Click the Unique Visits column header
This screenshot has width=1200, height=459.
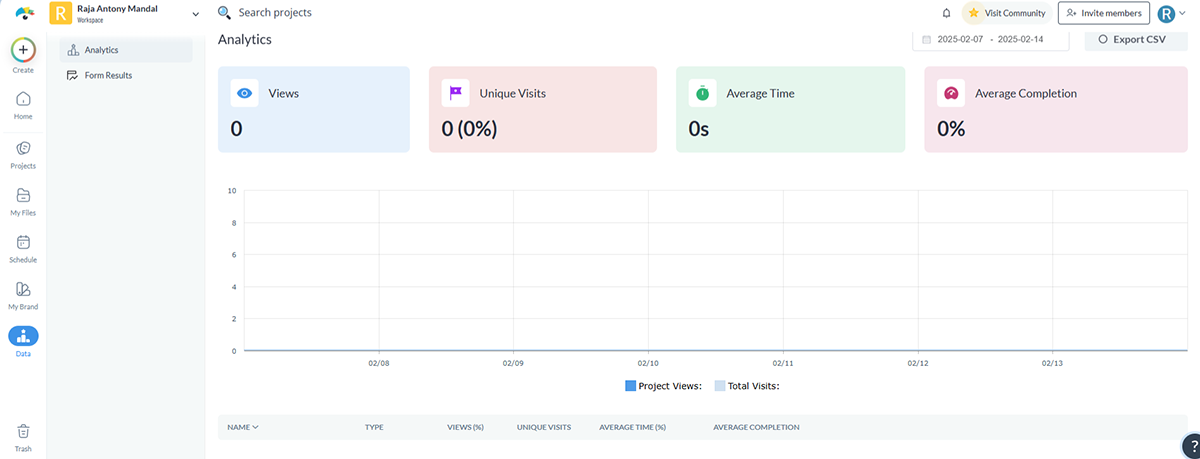[x=544, y=427]
